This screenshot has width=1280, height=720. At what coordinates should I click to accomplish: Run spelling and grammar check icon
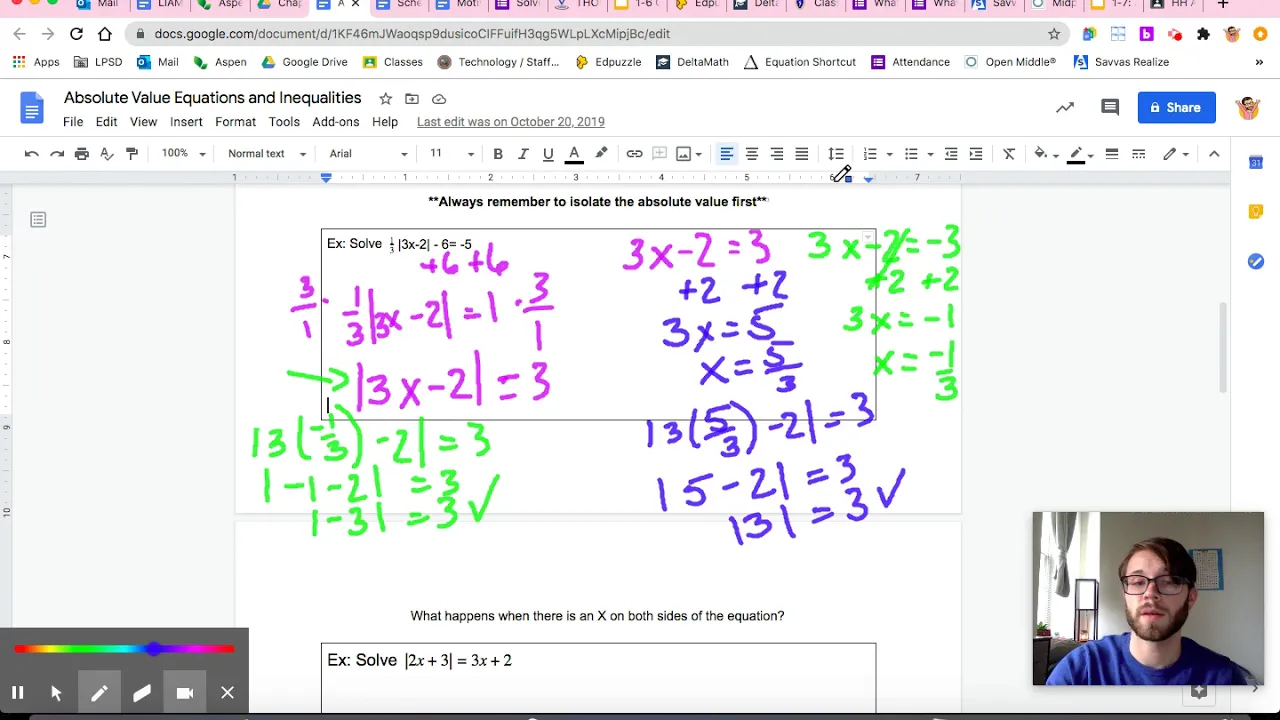tap(107, 154)
